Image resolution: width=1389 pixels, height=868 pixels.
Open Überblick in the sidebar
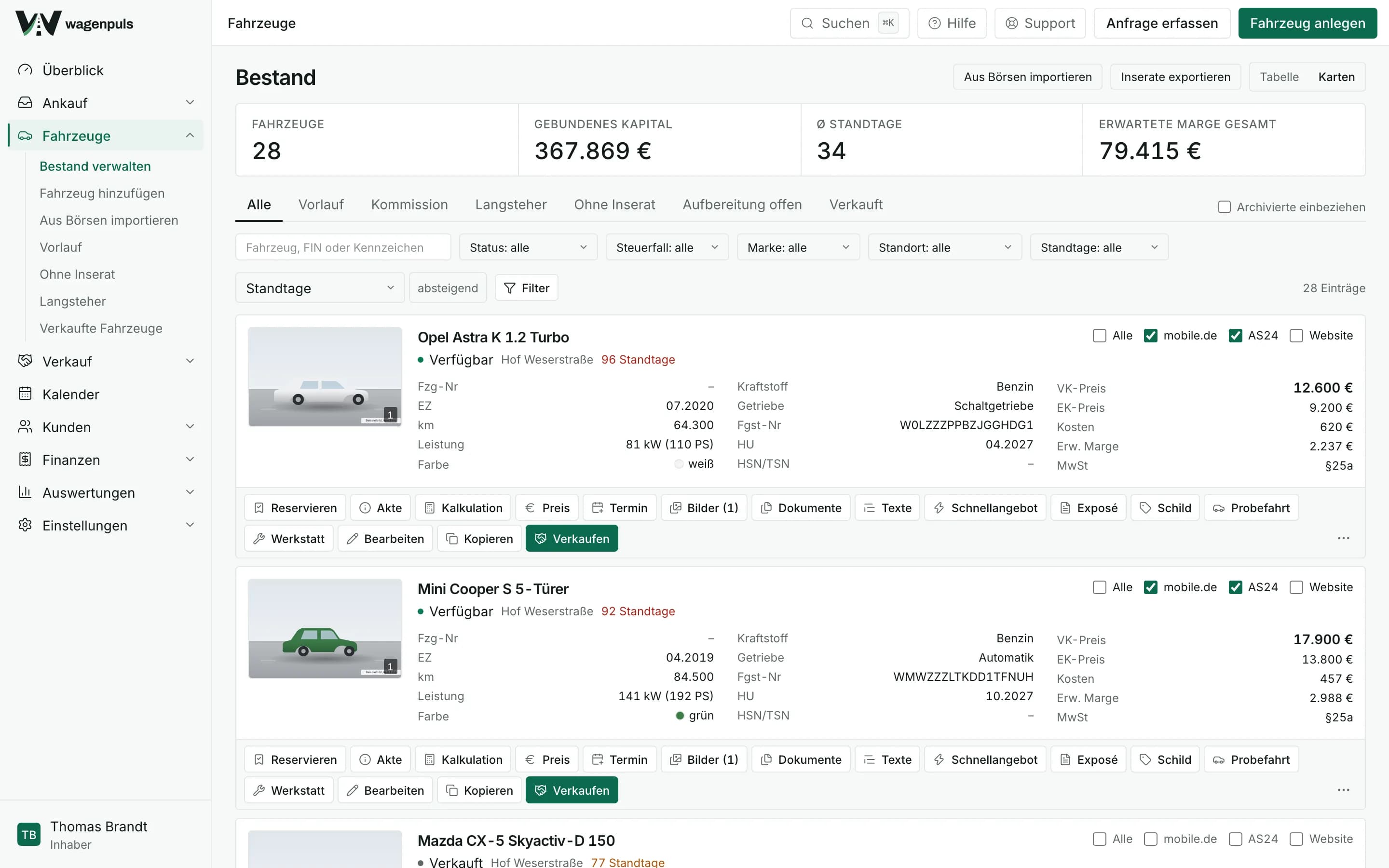(106, 70)
